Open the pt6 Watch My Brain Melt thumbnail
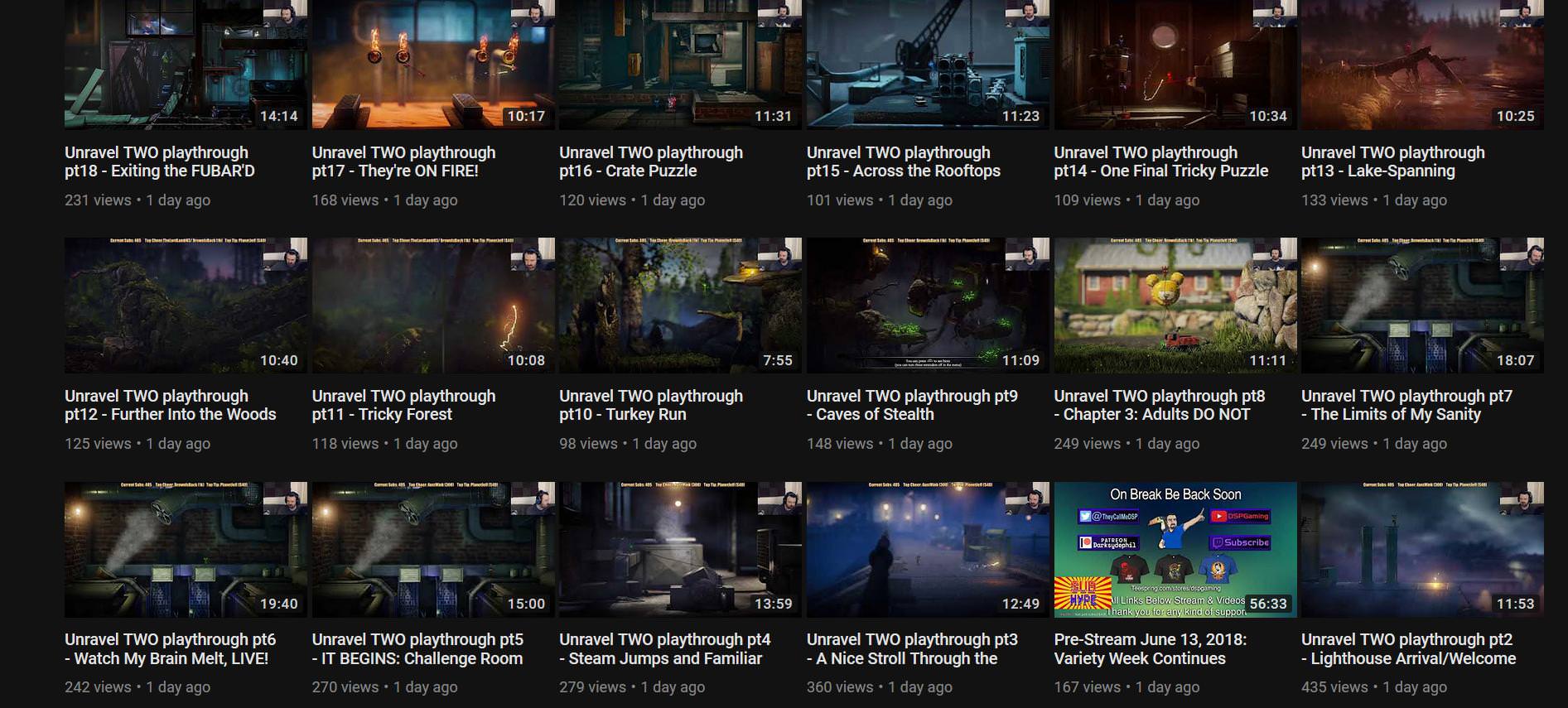This screenshot has height=708, width=1568. point(186,550)
